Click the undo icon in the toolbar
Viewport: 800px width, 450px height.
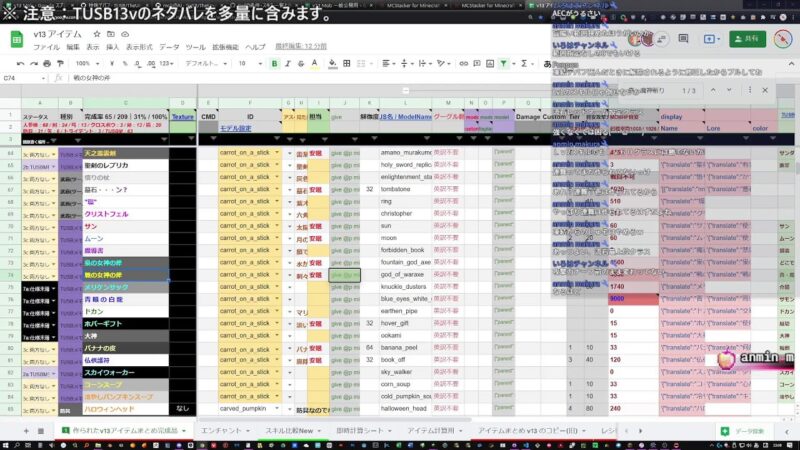(x=19, y=63)
